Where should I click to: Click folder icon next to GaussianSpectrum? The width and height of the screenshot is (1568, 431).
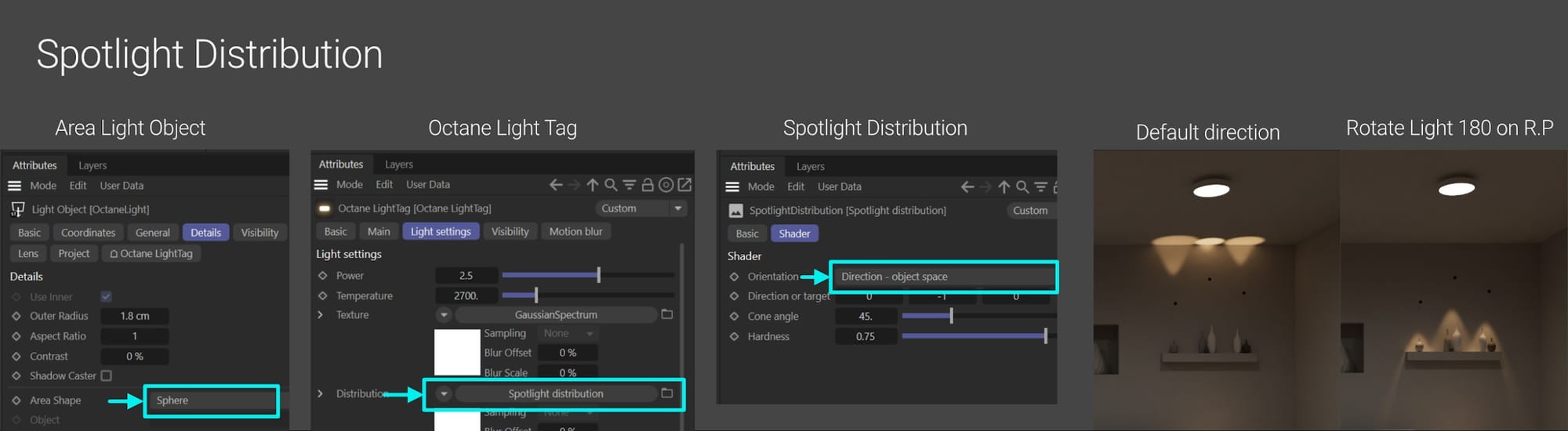[x=667, y=314]
